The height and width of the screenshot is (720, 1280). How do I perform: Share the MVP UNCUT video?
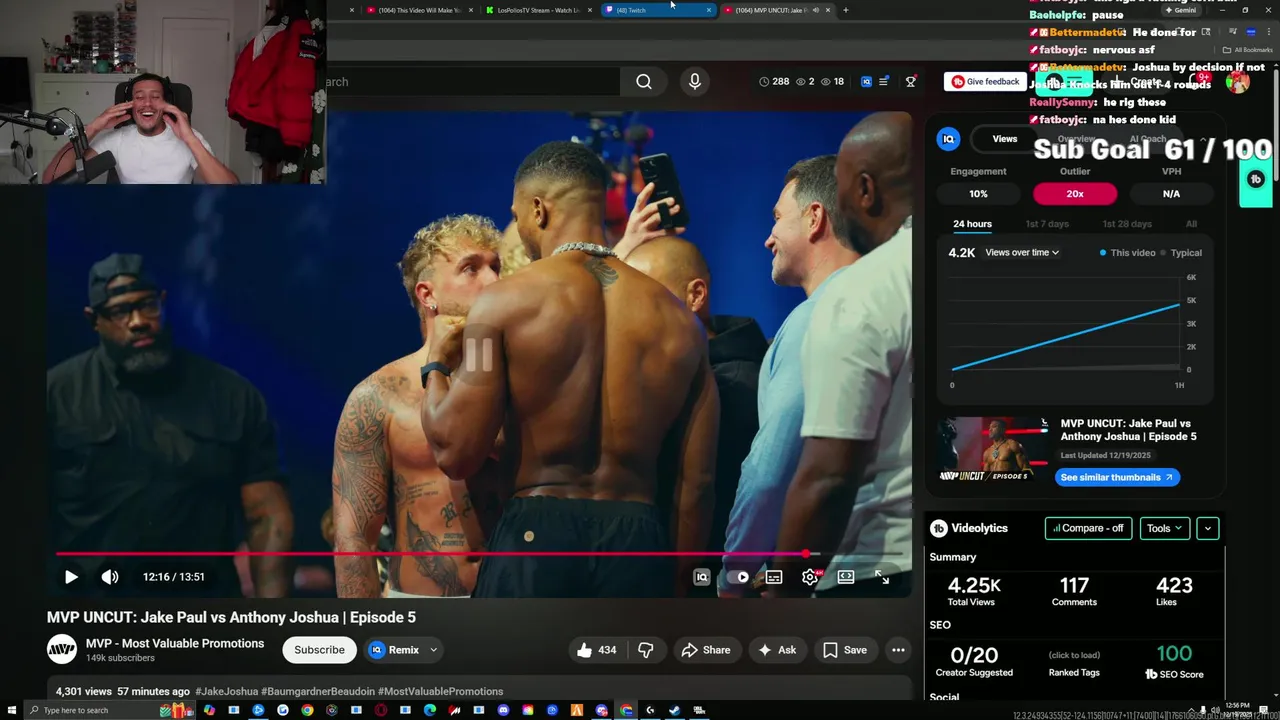[706, 650]
